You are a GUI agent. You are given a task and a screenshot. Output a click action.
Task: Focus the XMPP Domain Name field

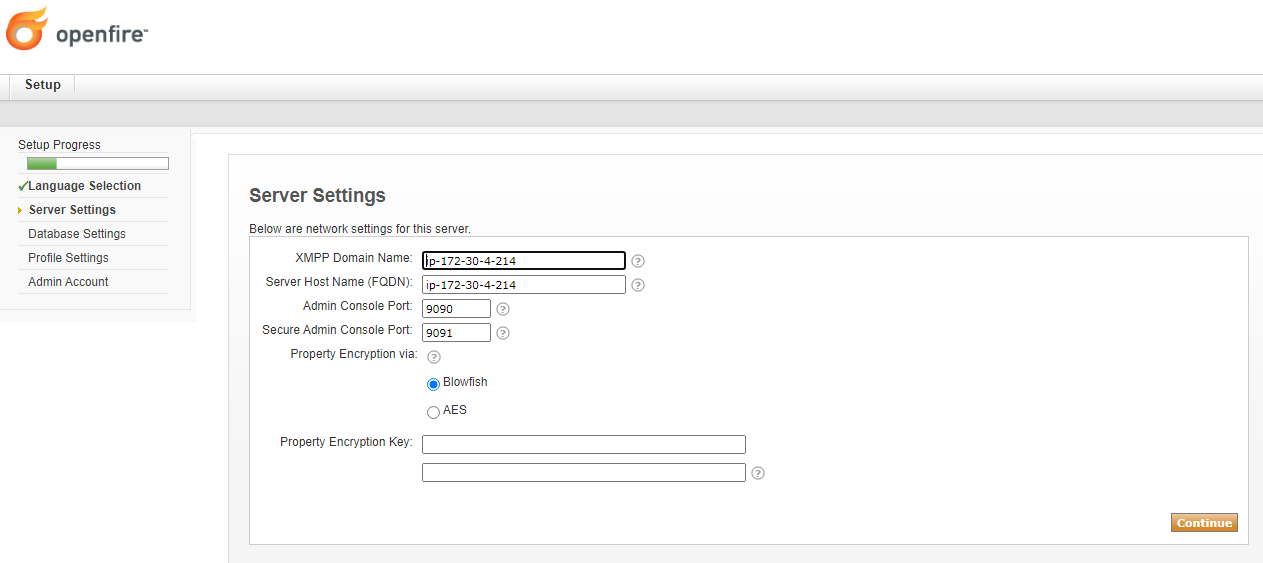(524, 261)
